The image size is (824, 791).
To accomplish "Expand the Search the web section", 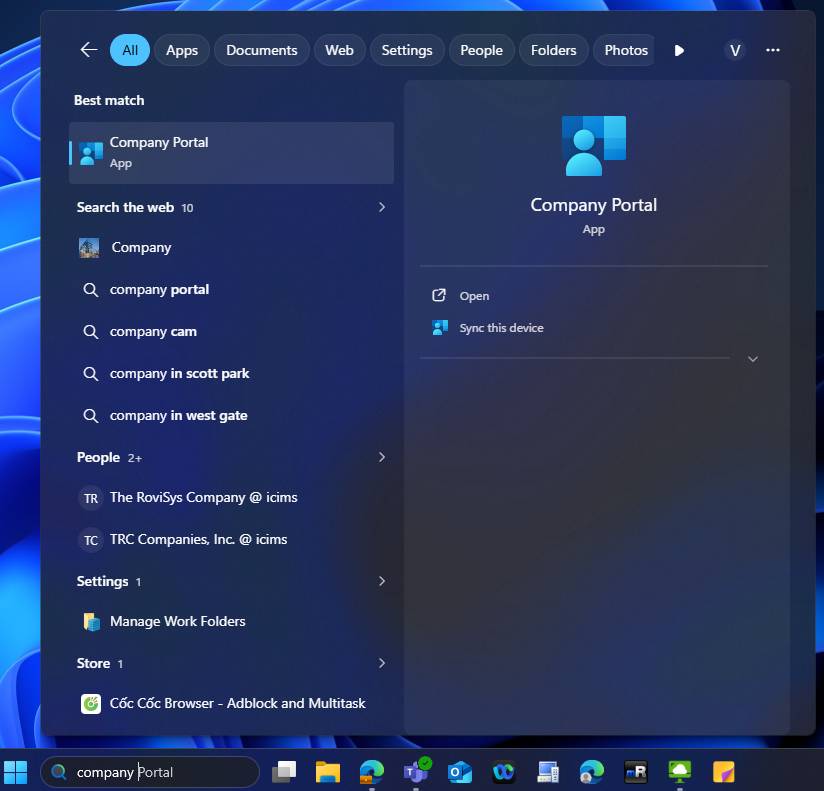I will (381, 207).
